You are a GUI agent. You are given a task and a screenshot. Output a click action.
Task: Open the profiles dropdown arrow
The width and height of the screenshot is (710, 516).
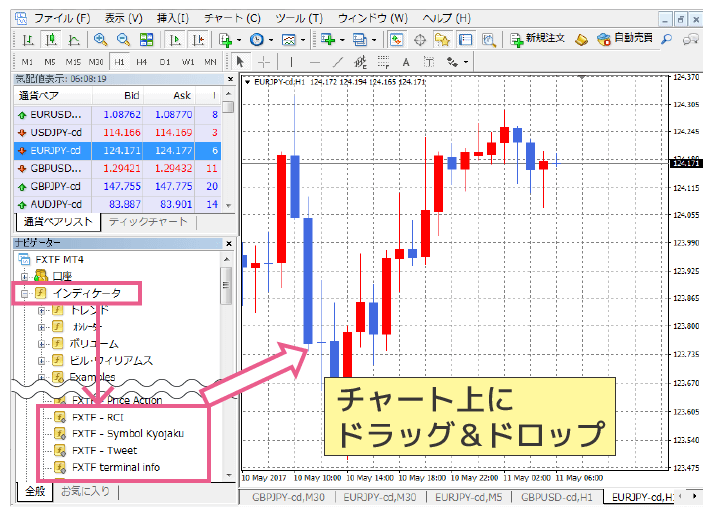[x=374, y=40]
